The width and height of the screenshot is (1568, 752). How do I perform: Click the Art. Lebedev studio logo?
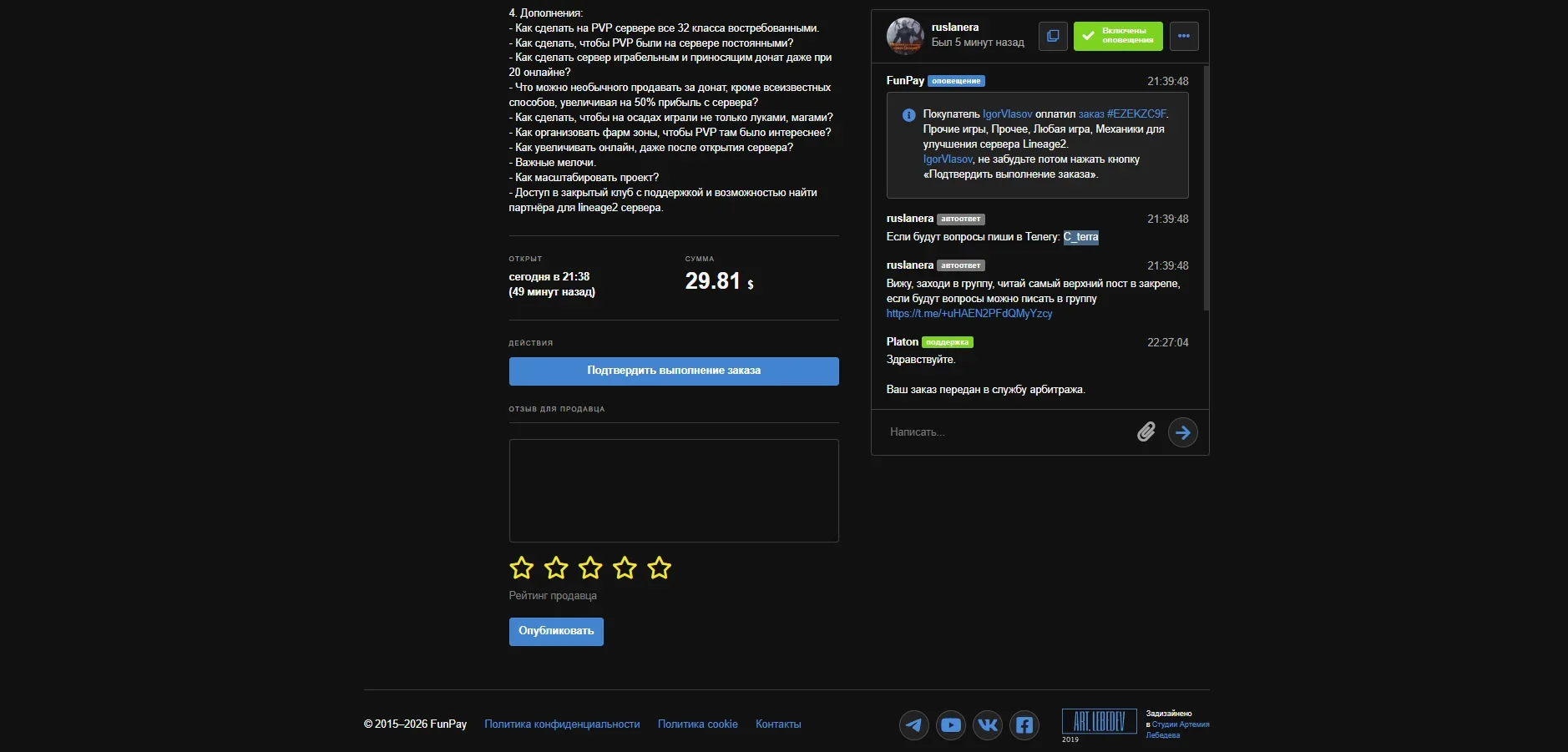[1099, 721]
